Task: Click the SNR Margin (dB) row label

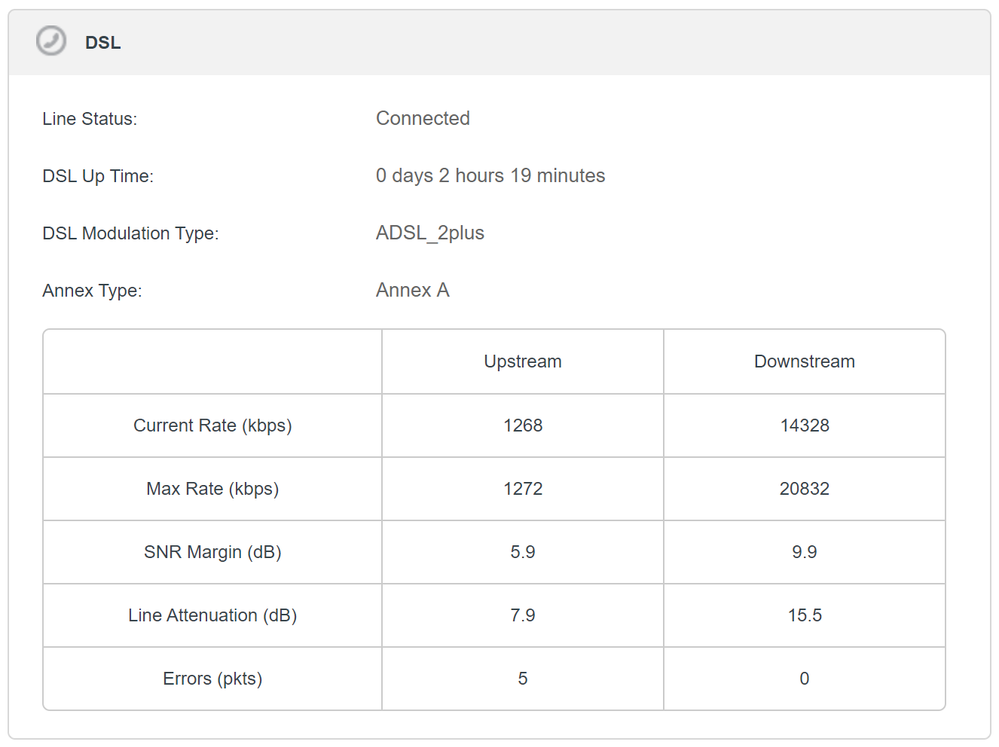Action: coord(212,552)
